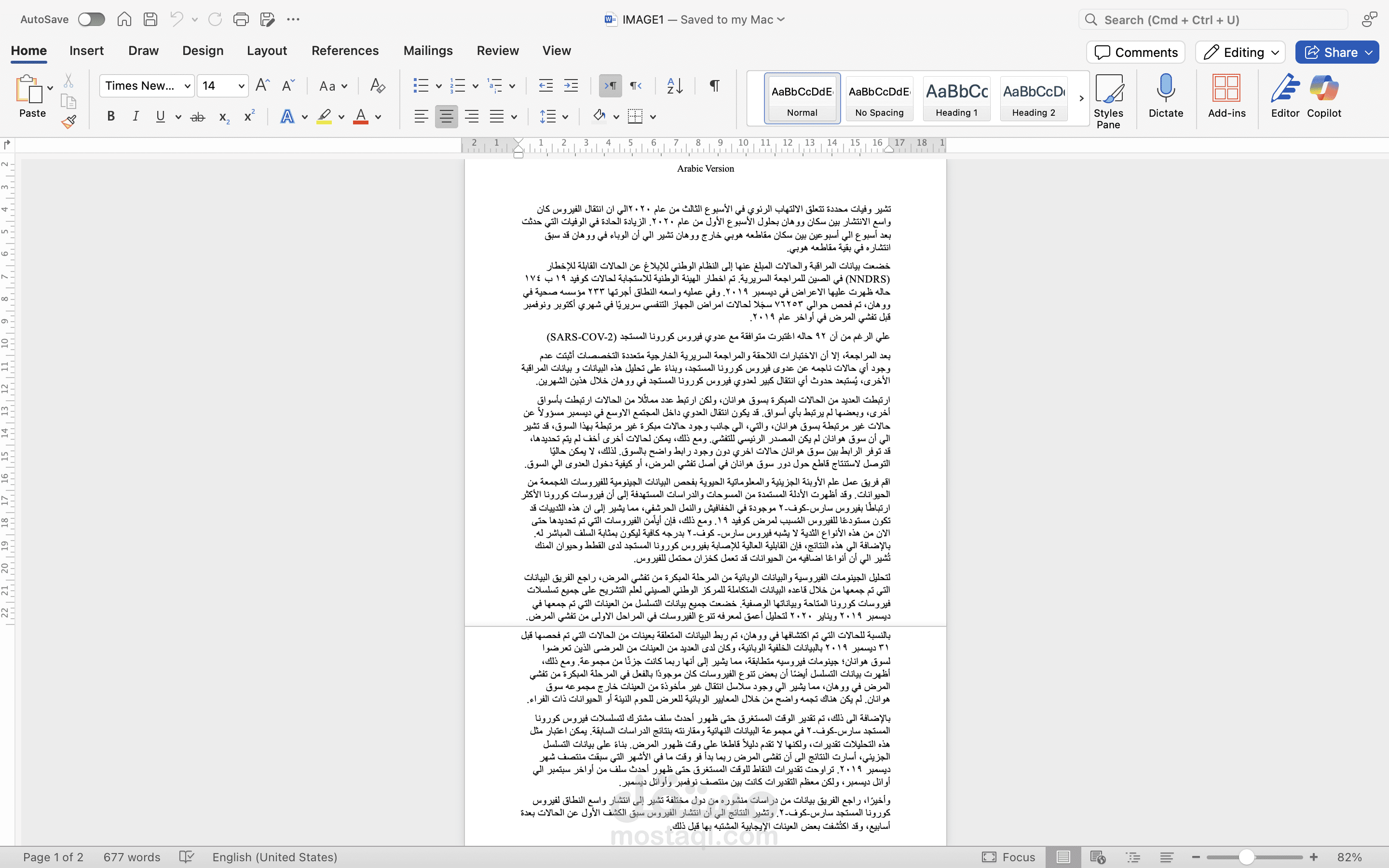Screen dimensions: 1389x868
Task: Undo the last action
Action: click(x=177, y=19)
